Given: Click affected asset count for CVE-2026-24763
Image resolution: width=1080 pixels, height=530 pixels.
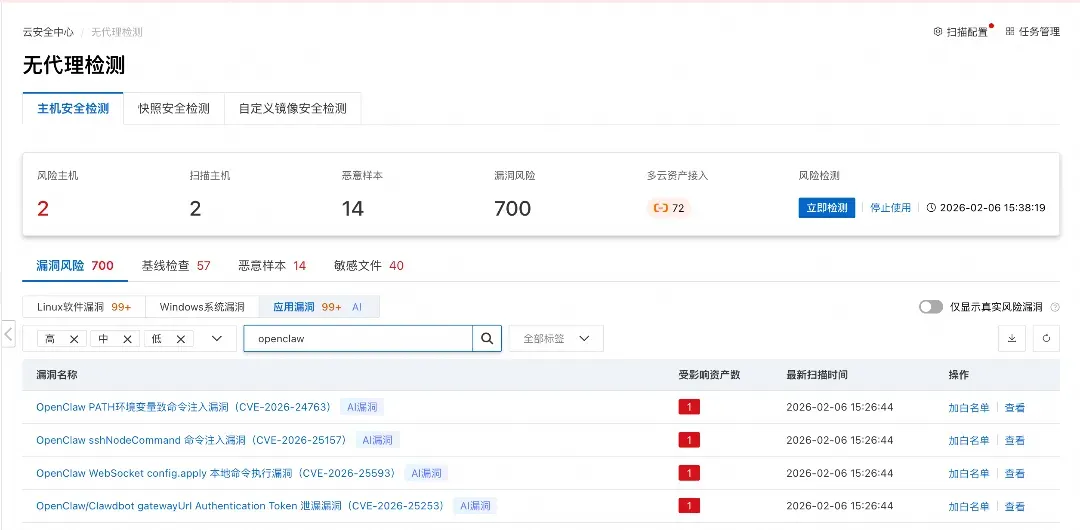Looking at the screenshot, I should (689, 407).
